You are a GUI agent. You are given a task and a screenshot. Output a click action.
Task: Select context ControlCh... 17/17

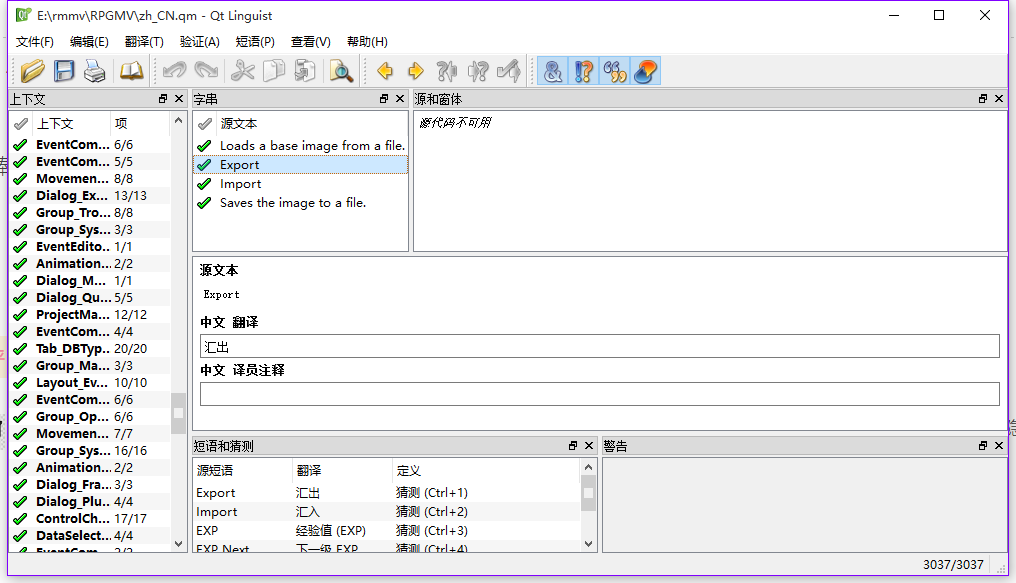click(x=91, y=519)
